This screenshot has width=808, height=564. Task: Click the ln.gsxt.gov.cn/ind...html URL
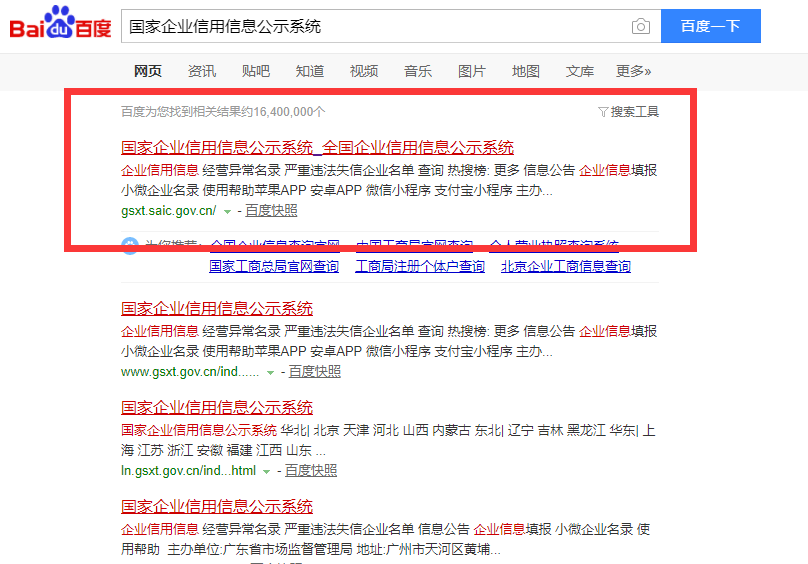pos(189,471)
